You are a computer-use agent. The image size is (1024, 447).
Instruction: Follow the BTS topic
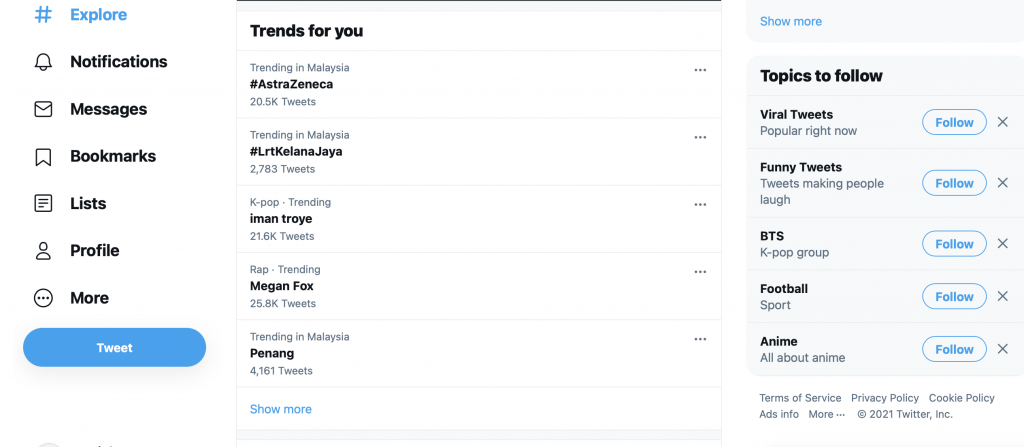(954, 244)
